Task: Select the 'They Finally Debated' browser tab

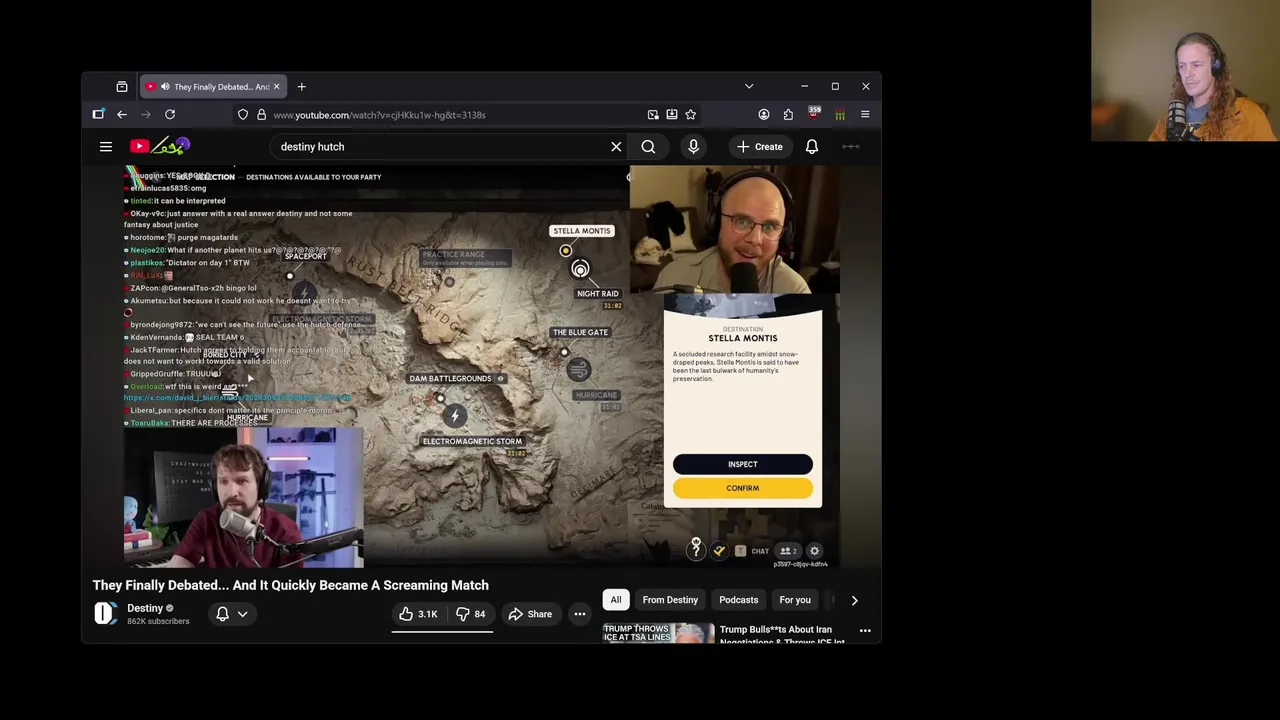Action: tap(214, 87)
